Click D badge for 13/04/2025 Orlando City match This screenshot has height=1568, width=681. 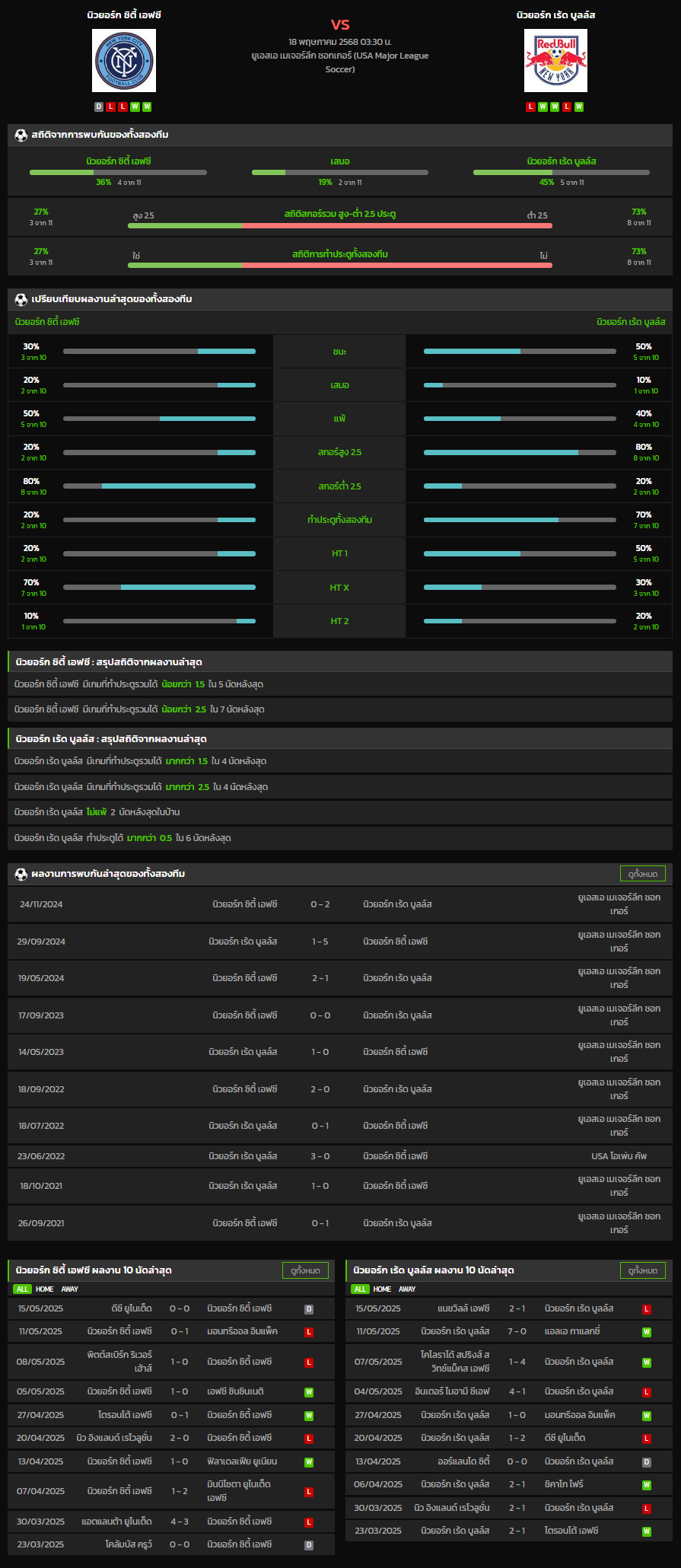click(x=647, y=1462)
